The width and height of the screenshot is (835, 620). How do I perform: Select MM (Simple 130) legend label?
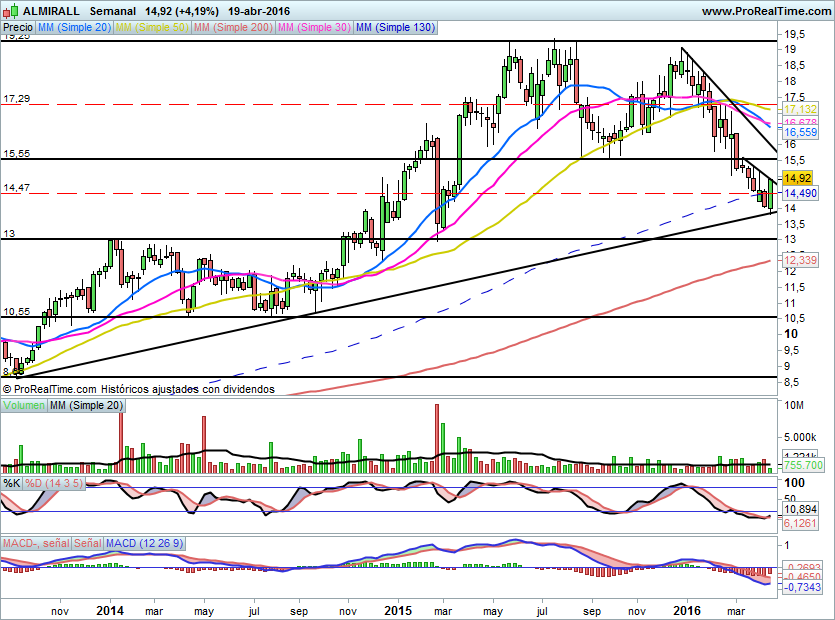coord(396,27)
